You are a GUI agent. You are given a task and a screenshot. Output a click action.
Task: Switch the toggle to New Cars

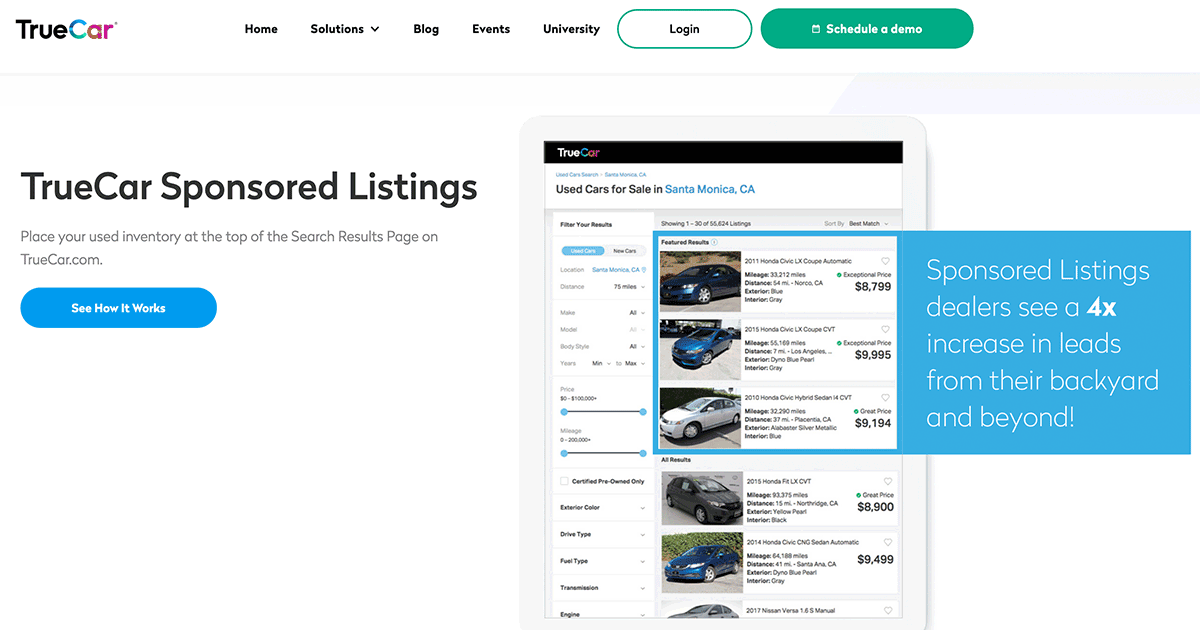(x=625, y=250)
